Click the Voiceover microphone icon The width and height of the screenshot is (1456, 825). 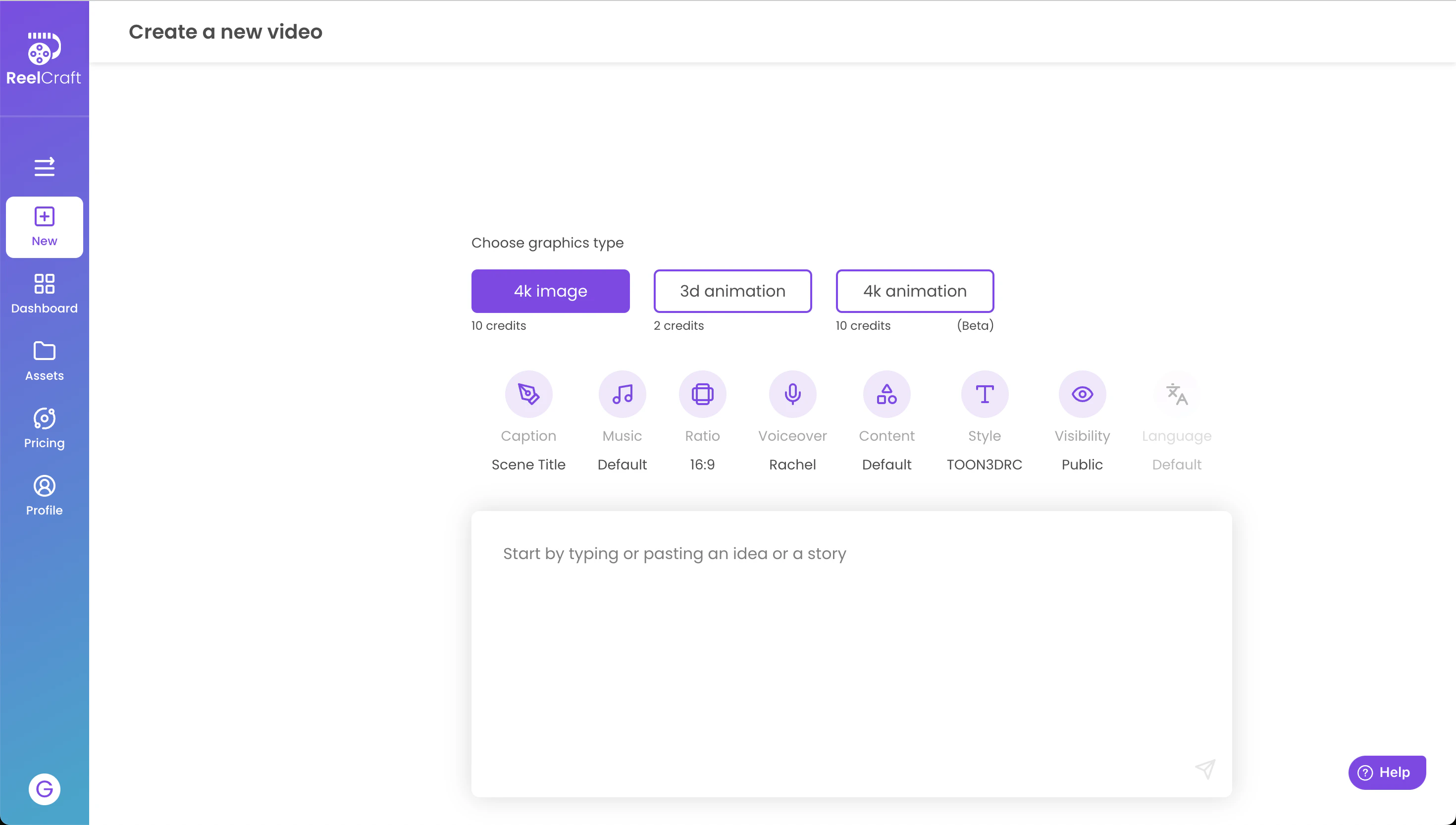pos(792,394)
